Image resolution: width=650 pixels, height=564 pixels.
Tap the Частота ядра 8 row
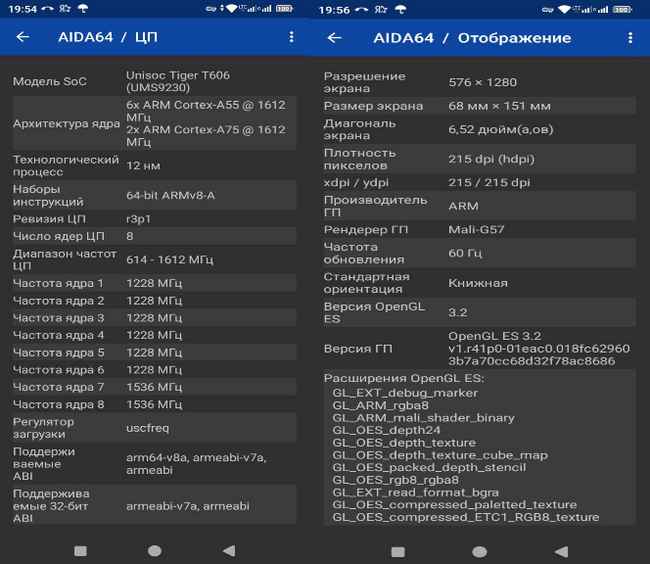pyautogui.click(x=155, y=404)
